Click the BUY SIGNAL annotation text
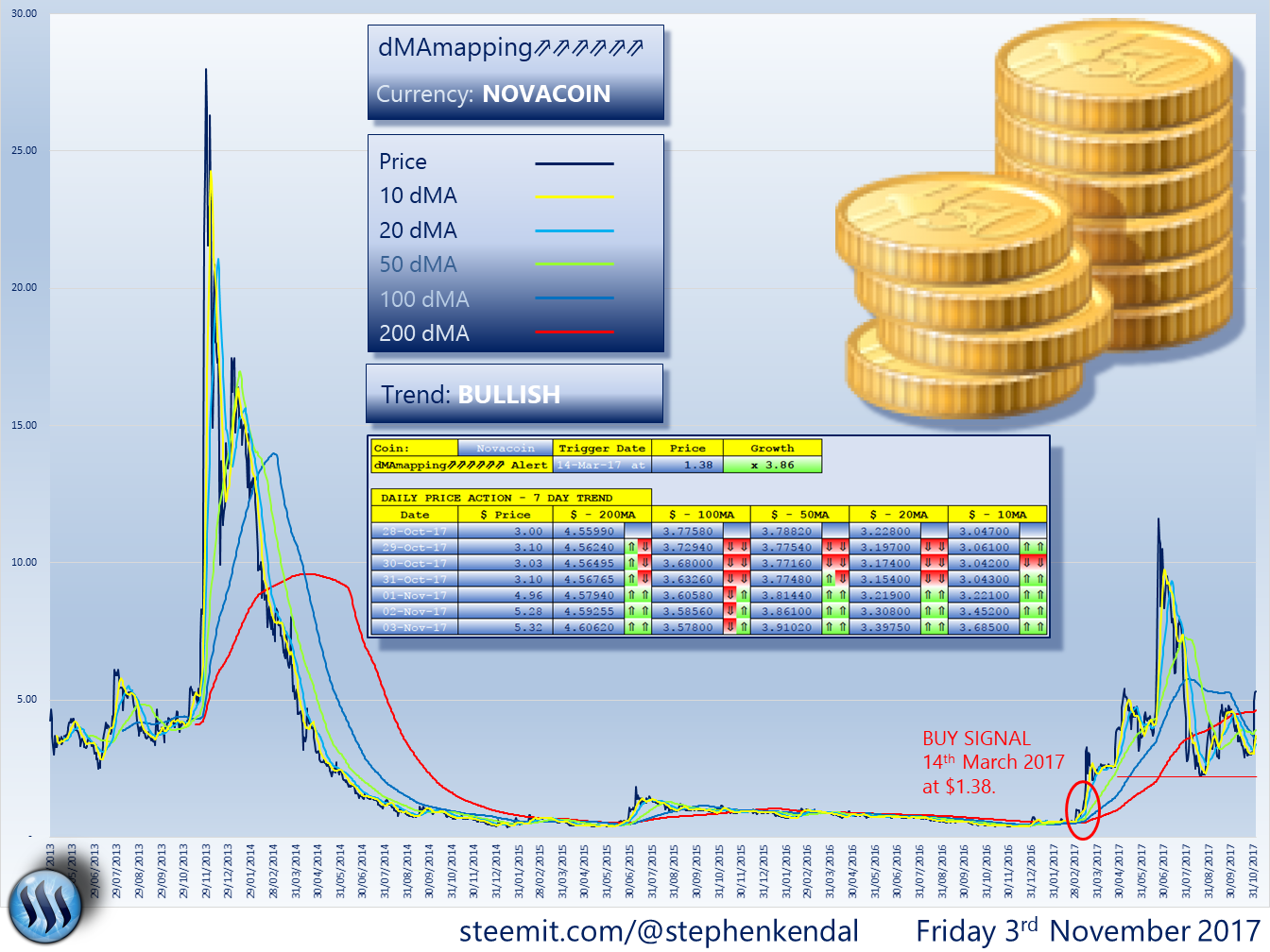The width and height of the screenshot is (1270, 952). 993,762
